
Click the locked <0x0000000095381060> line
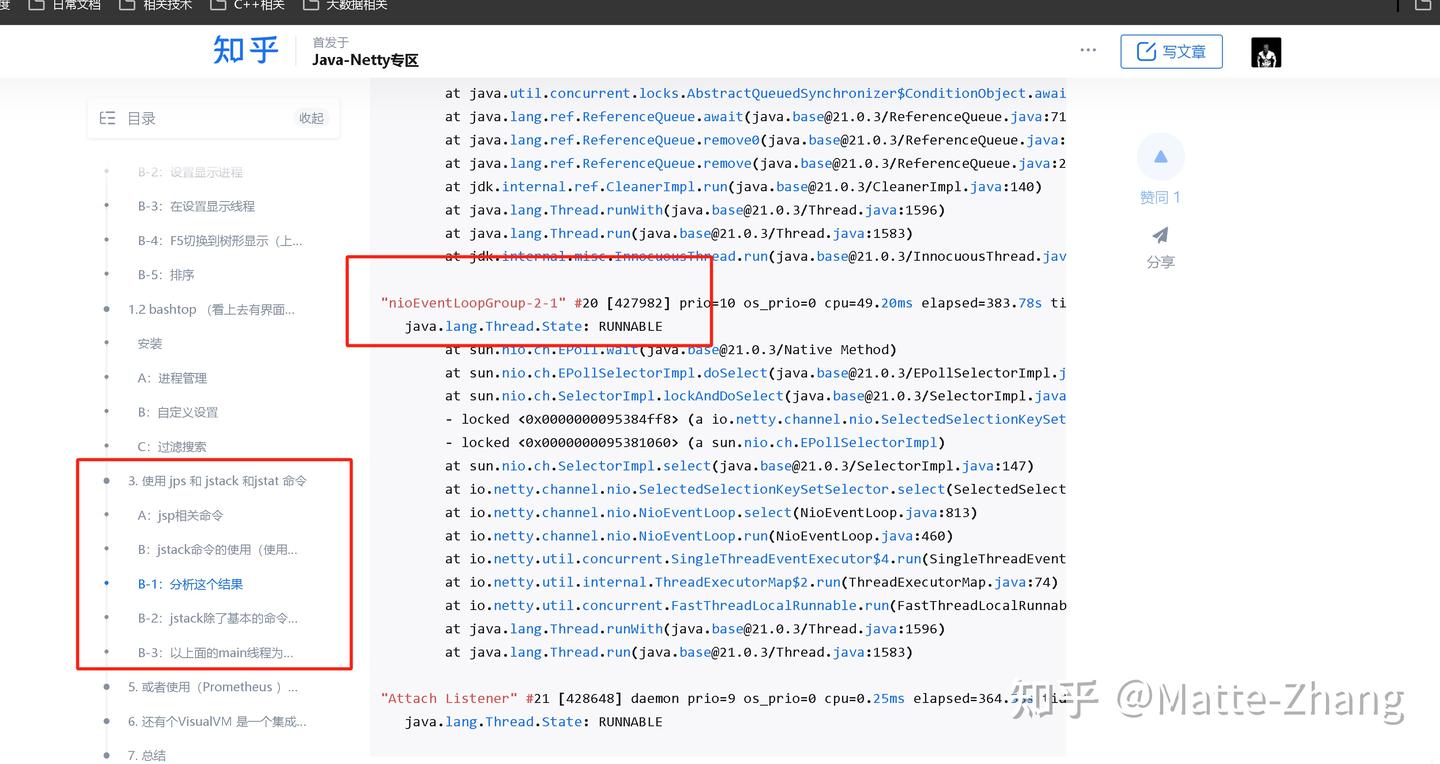695,443
